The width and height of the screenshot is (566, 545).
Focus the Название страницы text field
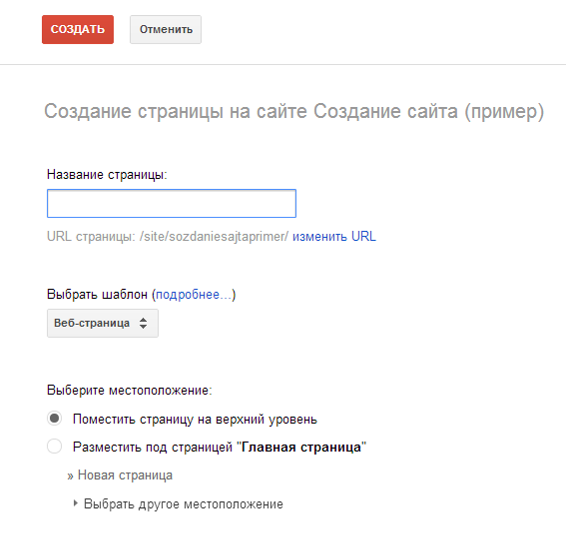point(171,203)
